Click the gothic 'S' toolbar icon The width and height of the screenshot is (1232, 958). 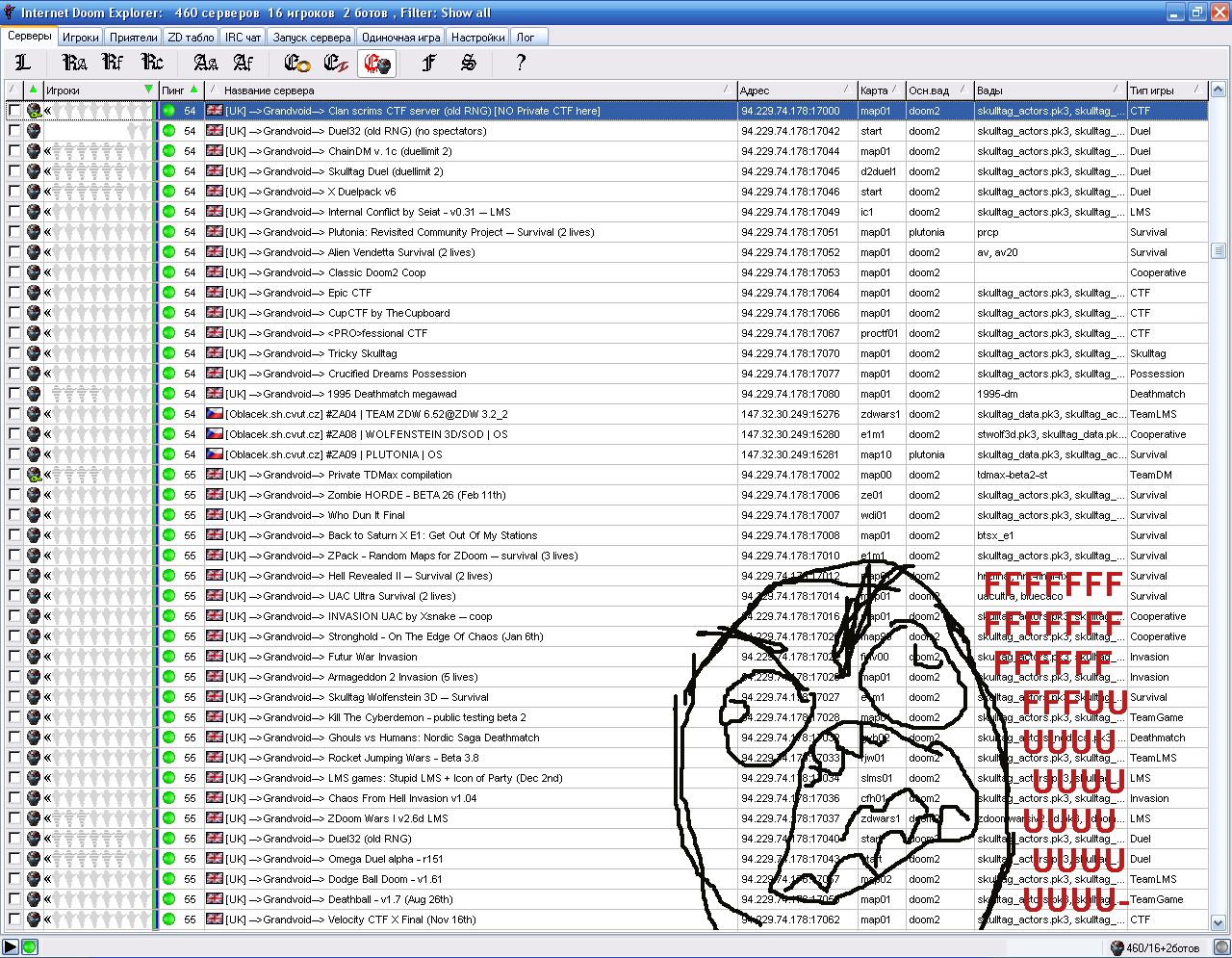coord(468,63)
